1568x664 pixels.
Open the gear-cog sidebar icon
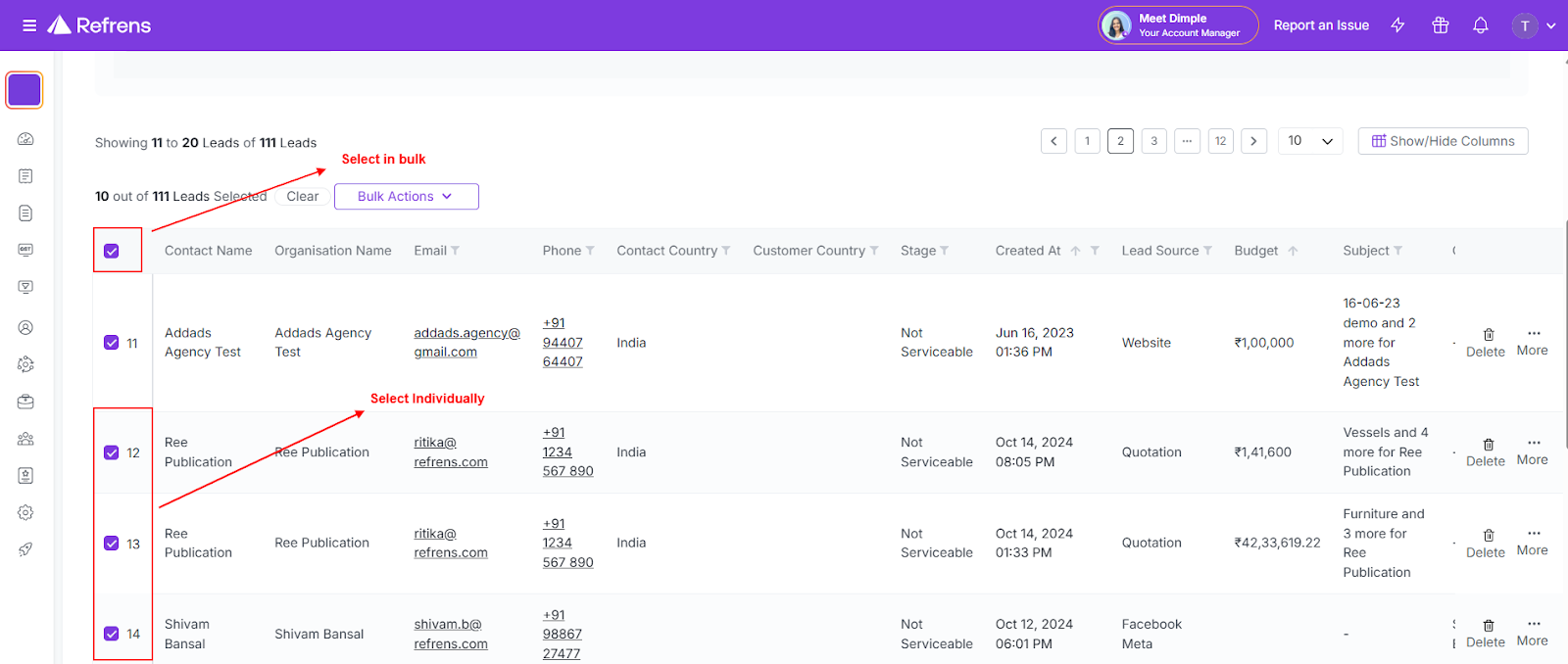(x=25, y=364)
